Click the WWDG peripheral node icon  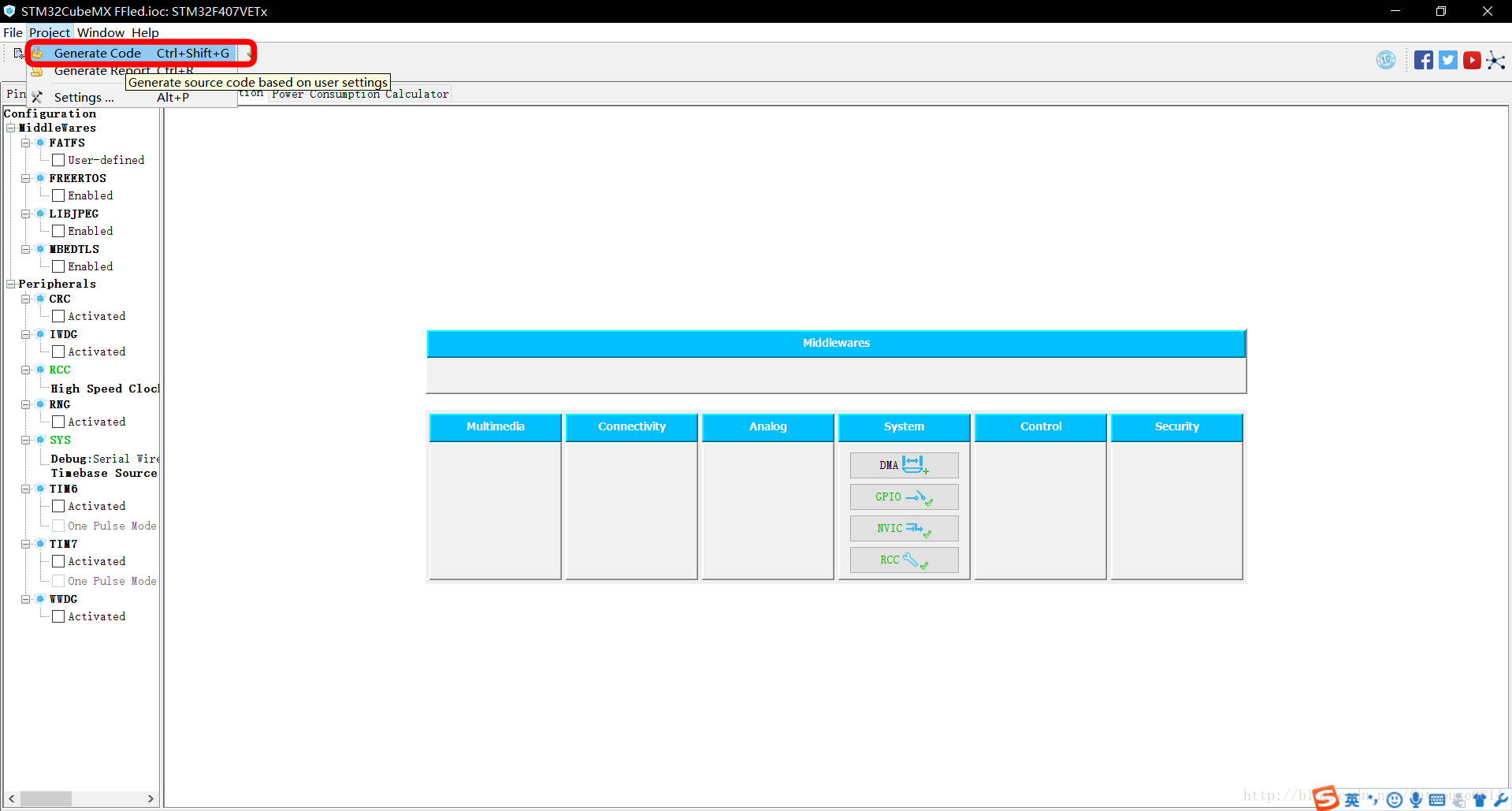[40, 599]
